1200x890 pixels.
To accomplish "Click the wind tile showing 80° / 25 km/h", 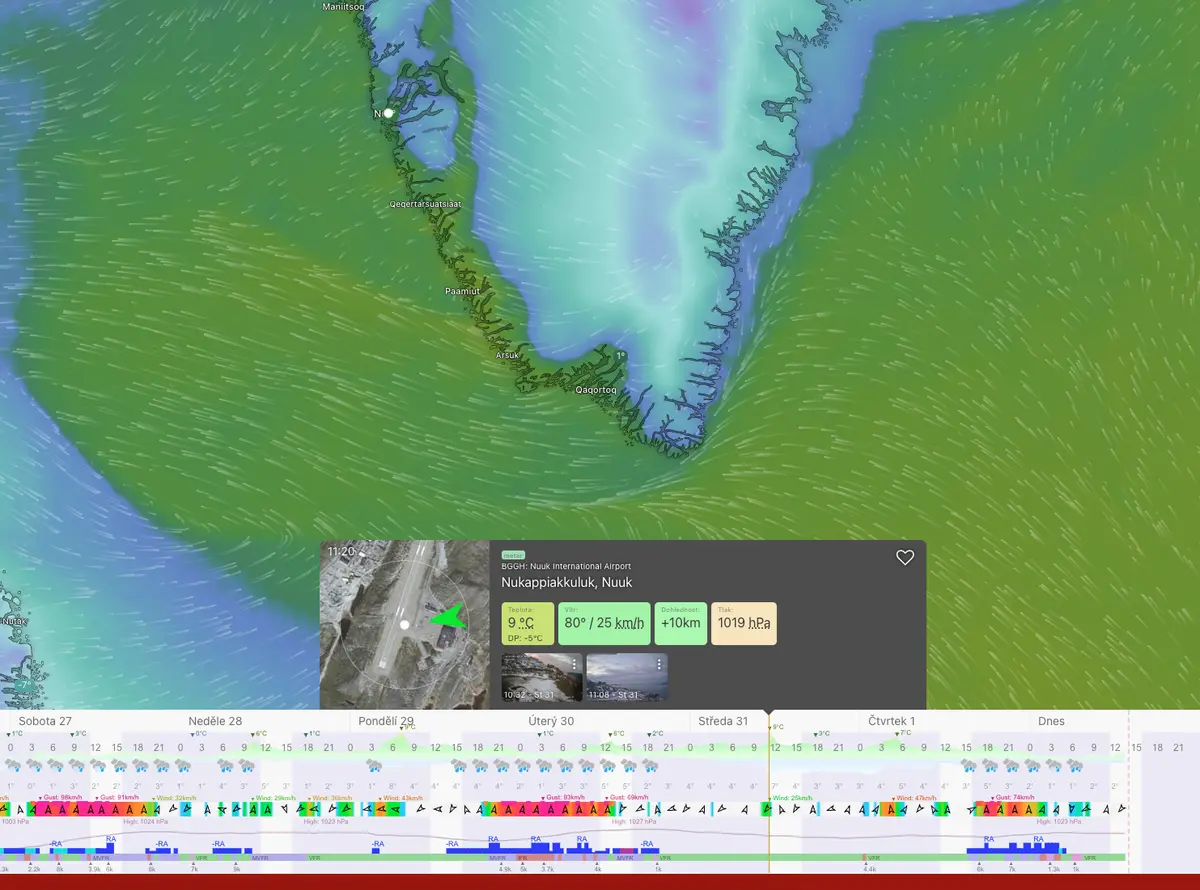I will (604, 623).
